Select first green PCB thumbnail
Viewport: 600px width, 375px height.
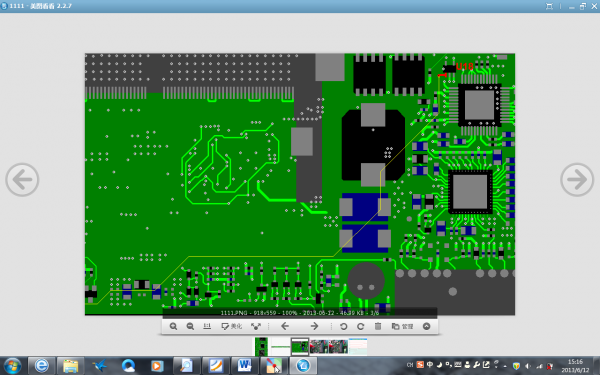click(x=261, y=347)
